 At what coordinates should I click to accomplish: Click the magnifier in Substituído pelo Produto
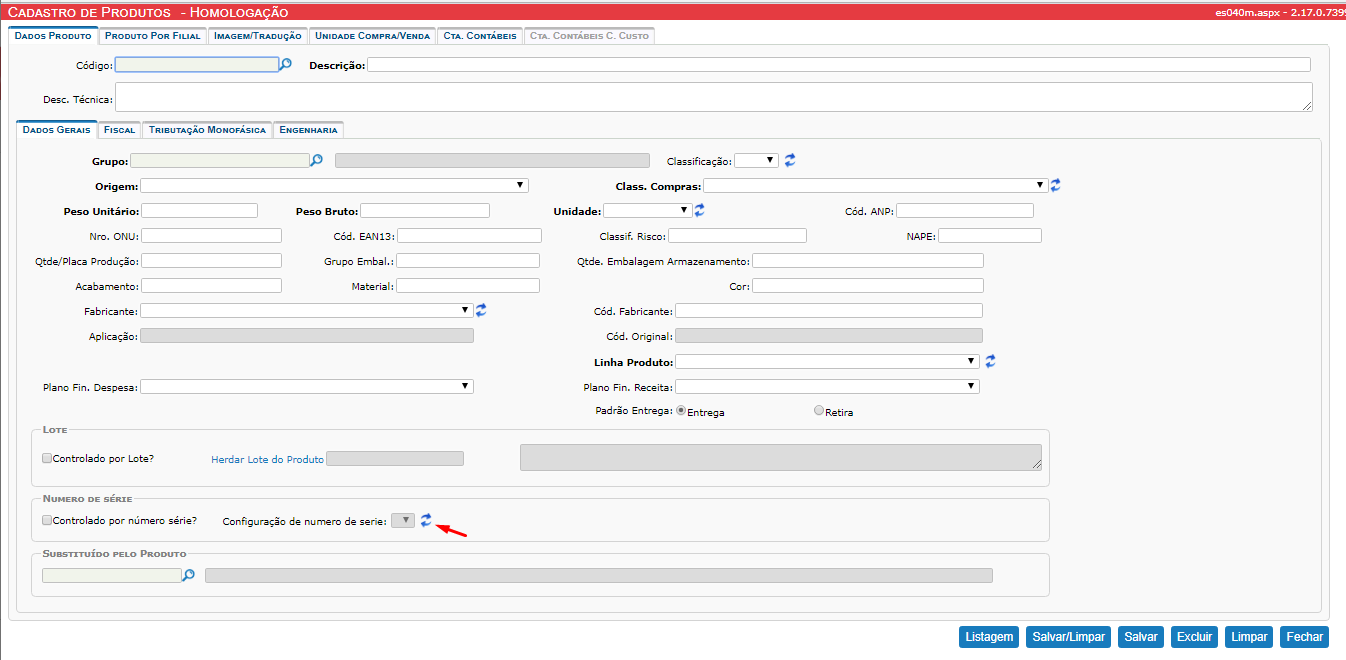(188, 575)
